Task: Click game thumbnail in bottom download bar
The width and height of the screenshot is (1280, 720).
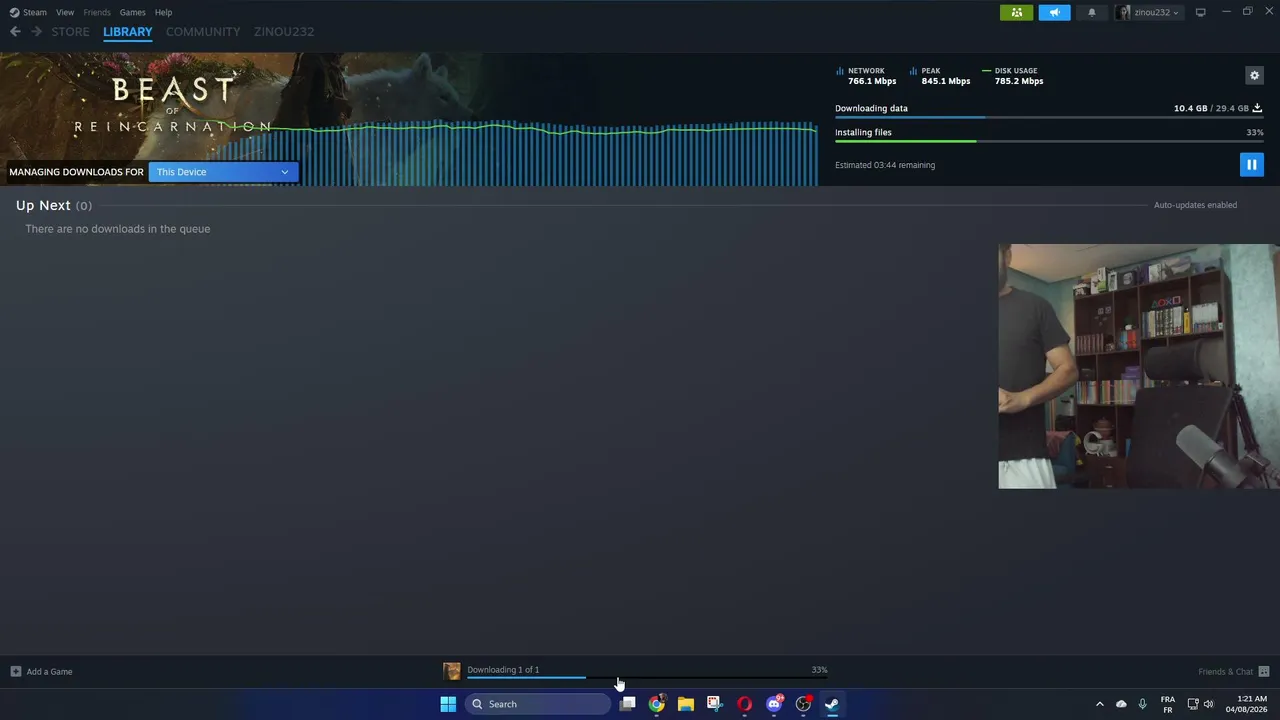Action: point(452,671)
